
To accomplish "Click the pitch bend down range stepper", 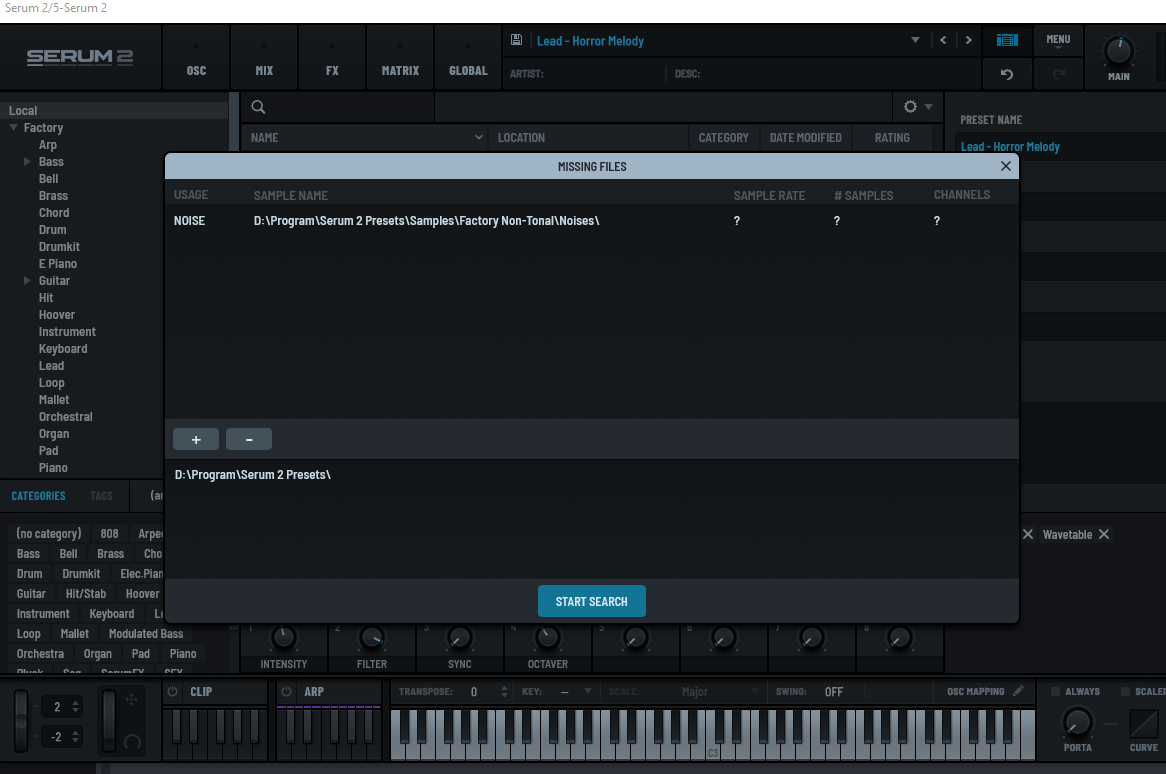I will 75,737.
